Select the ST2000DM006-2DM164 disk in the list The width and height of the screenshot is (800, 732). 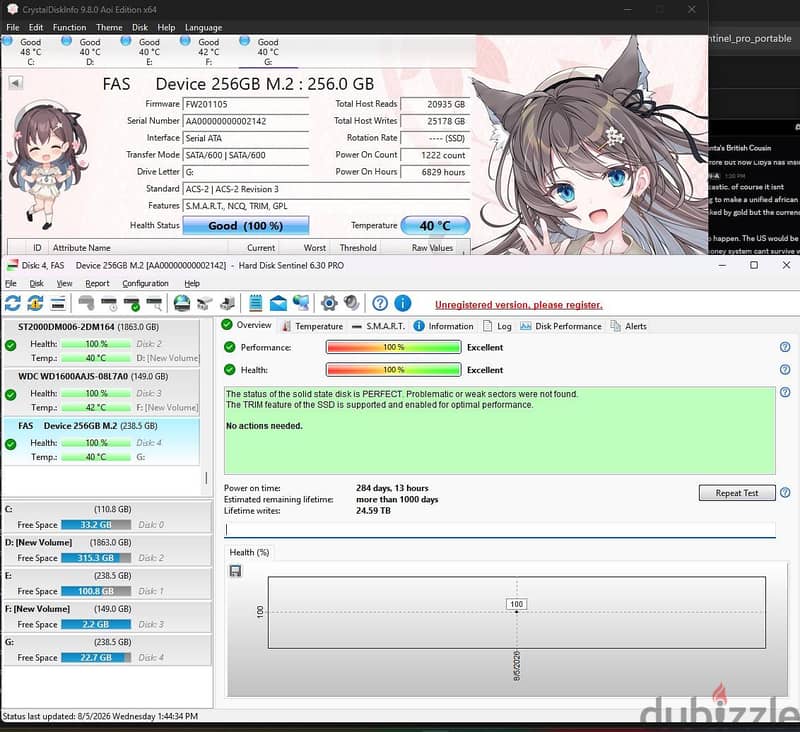[101, 342]
